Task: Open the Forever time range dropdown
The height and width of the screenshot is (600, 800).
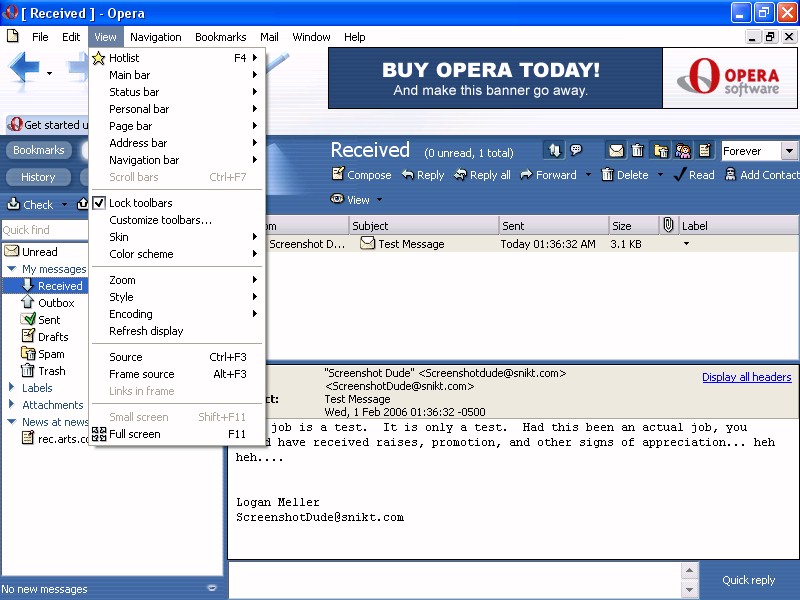Action: click(x=789, y=151)
